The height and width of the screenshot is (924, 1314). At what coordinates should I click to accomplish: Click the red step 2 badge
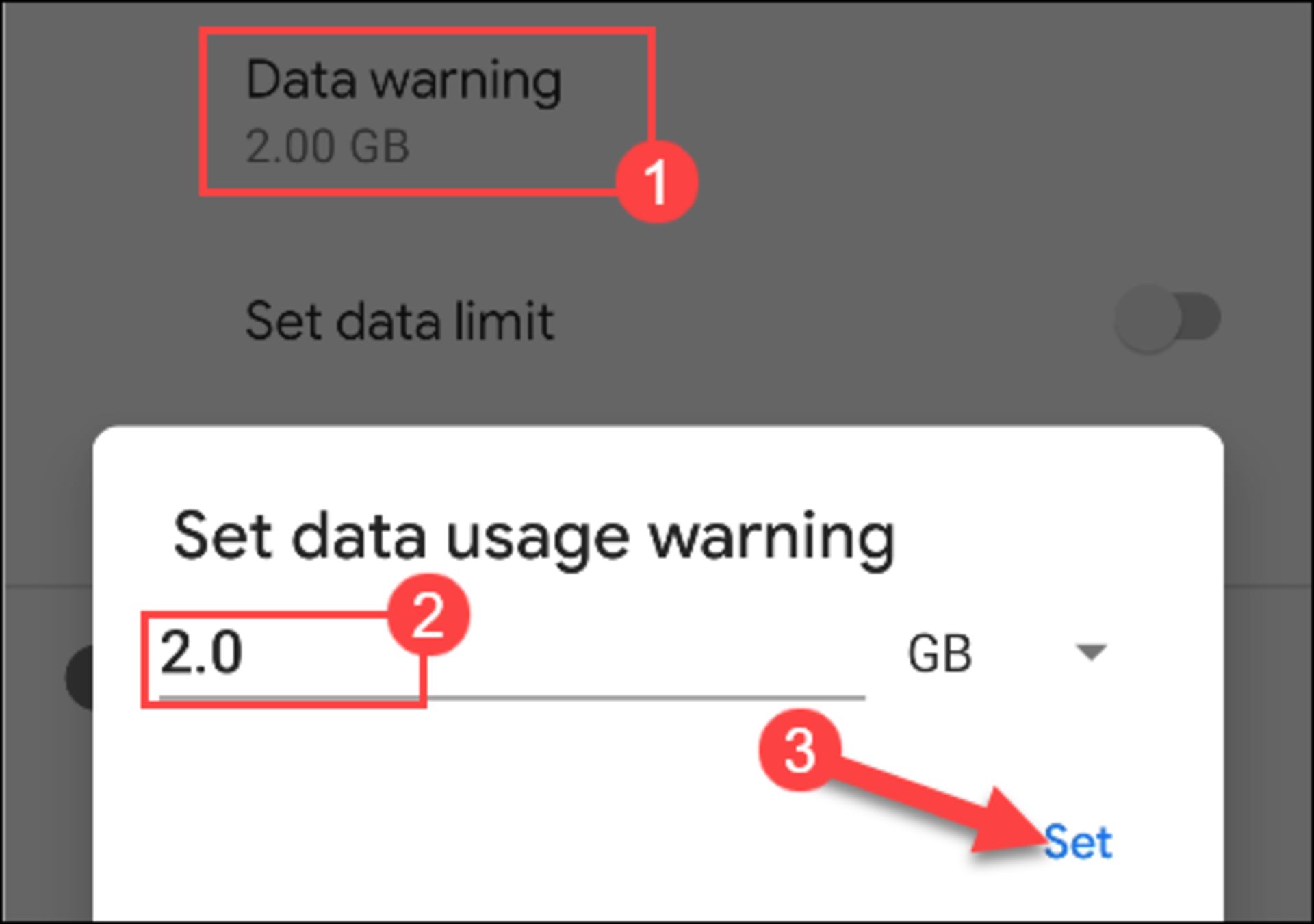click(428, 615)
